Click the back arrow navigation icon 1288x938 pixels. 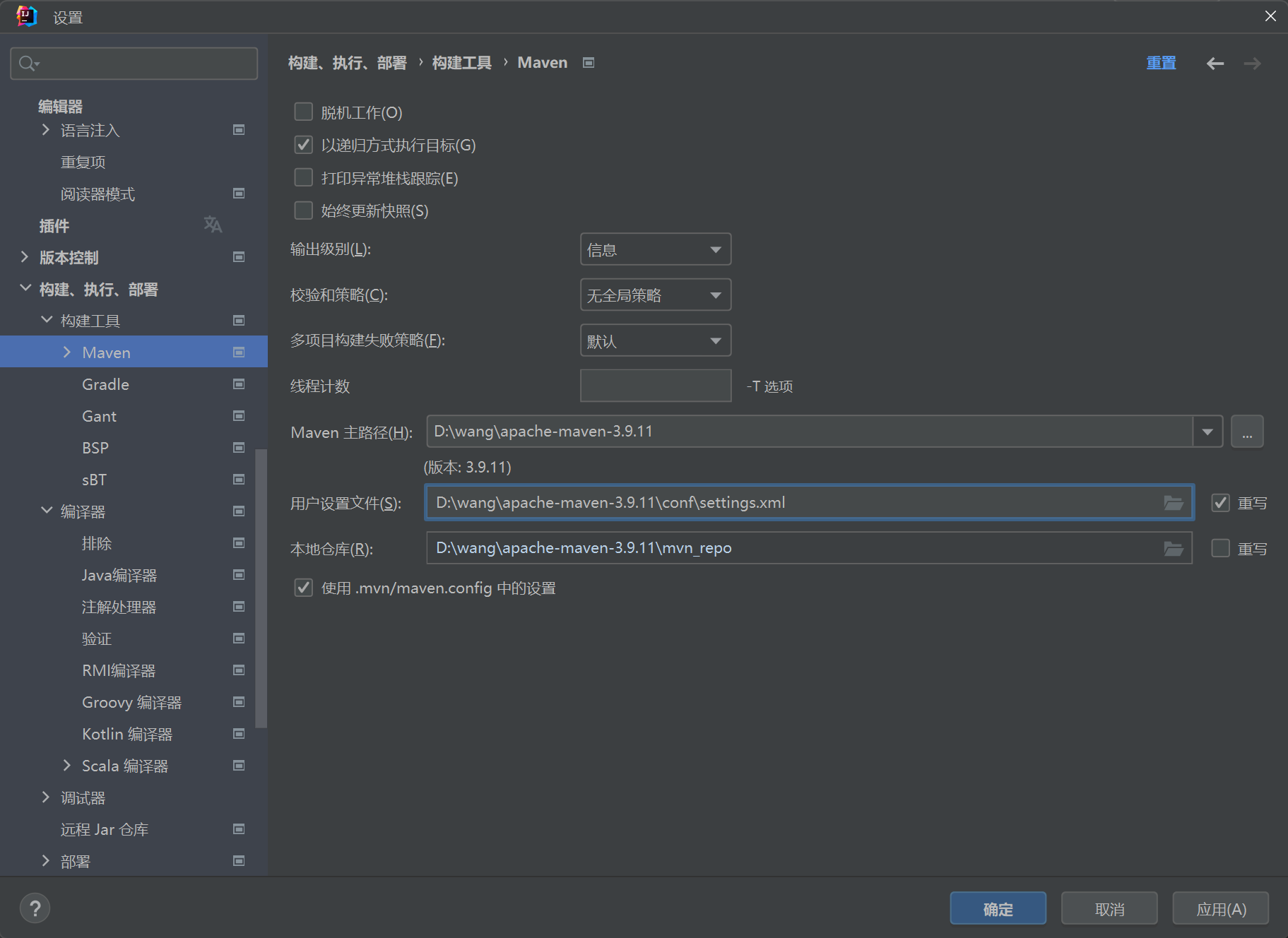coord(1215,64)
